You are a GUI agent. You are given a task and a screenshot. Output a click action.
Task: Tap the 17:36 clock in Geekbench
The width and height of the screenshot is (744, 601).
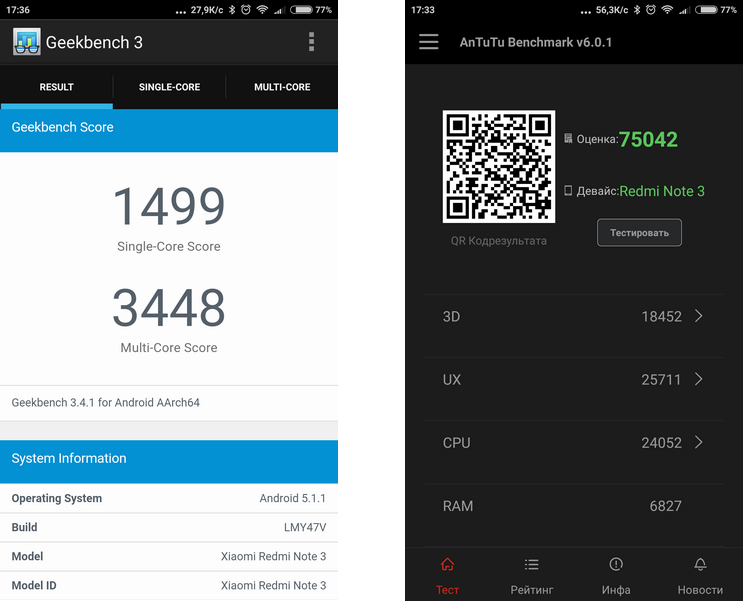click(18, 9)
